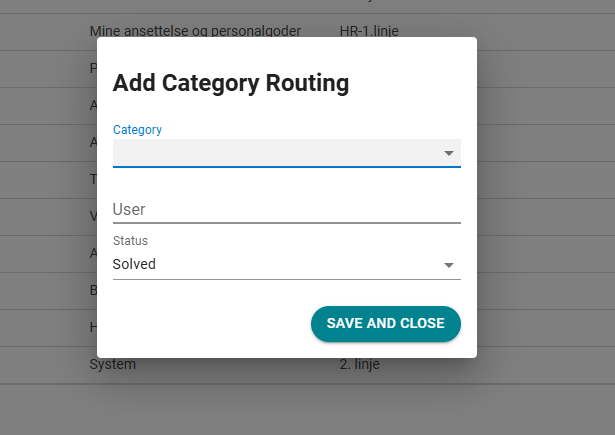Focus the User input field
Screen dimensions: 615x435
click(x=286, y=210)
